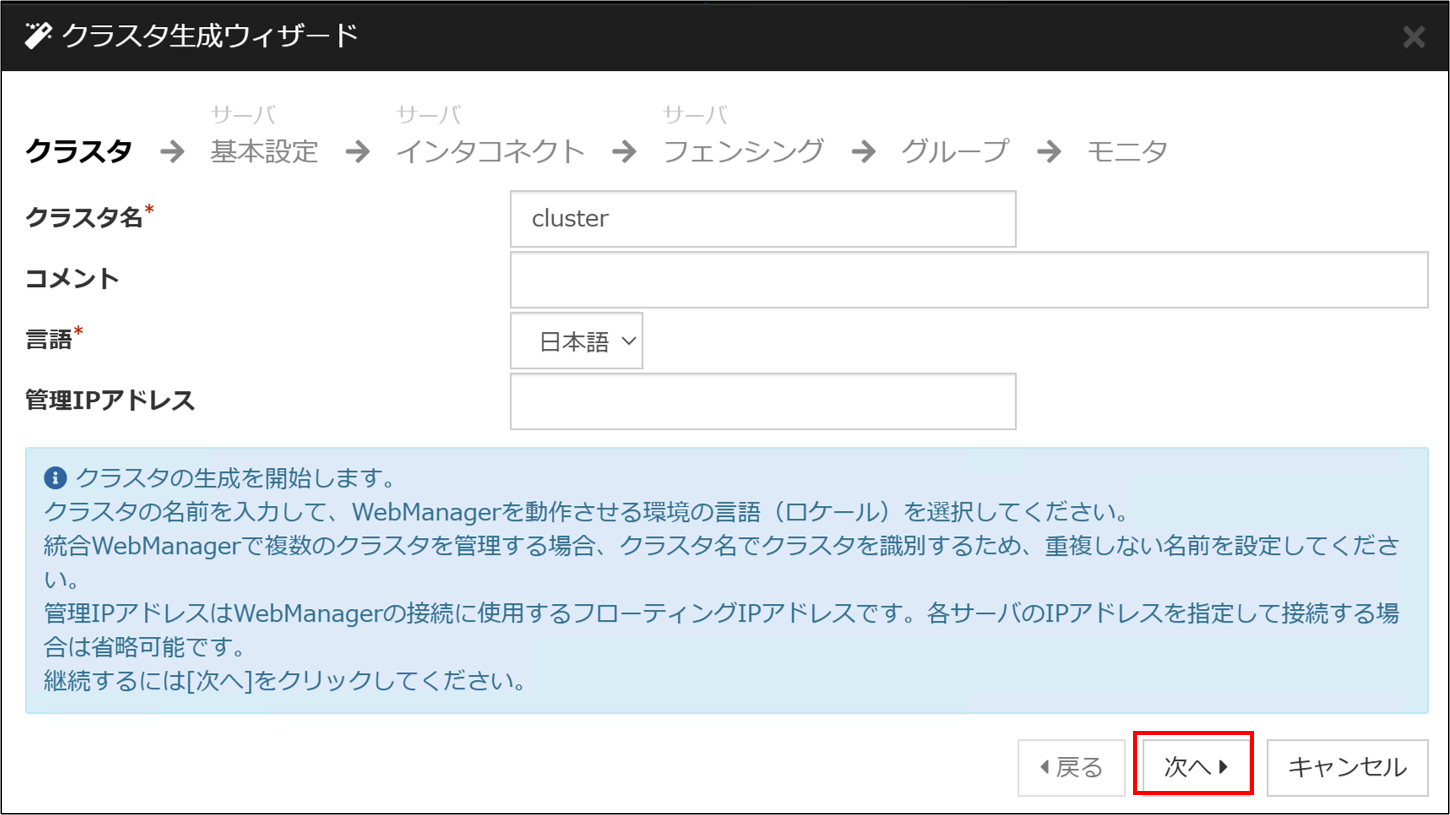Jump to the インタコネクト wizard step
The image size is (1450, 815).
[x=490, y=152]
